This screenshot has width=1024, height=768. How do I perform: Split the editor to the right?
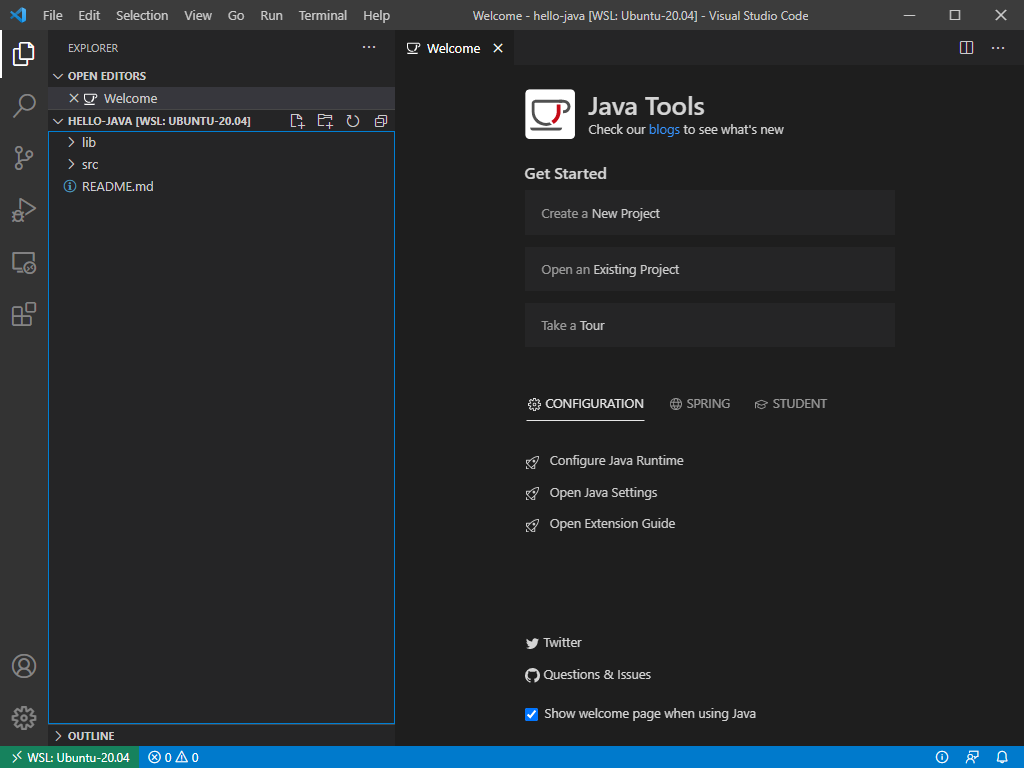pyautogui.click(x=967, y=48)
